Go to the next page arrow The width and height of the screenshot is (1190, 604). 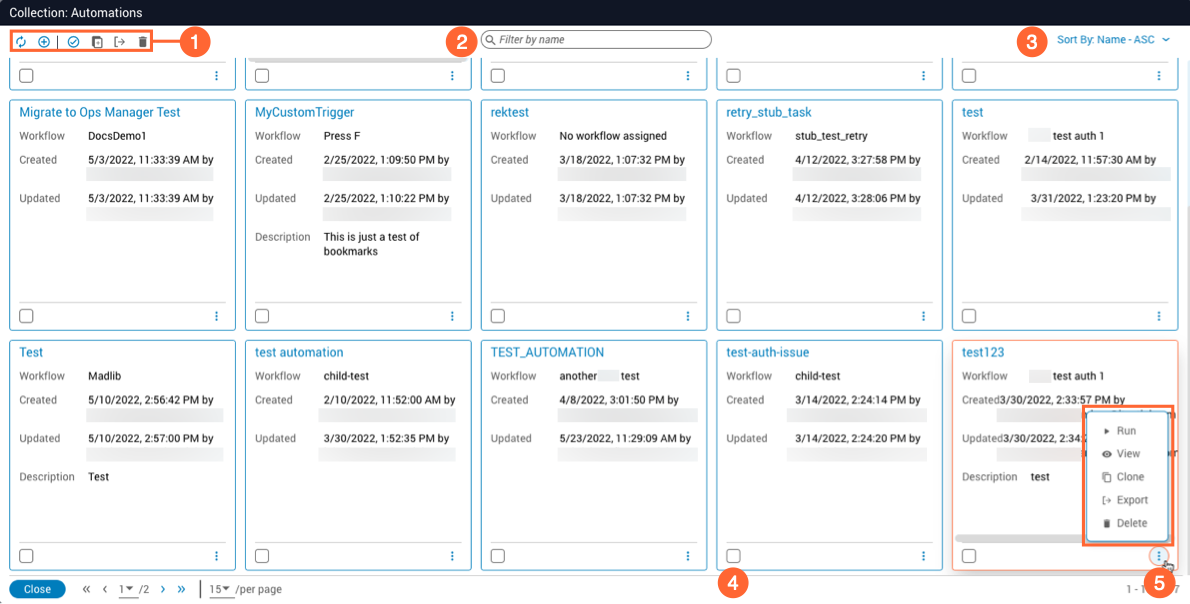tap(162, 589)
